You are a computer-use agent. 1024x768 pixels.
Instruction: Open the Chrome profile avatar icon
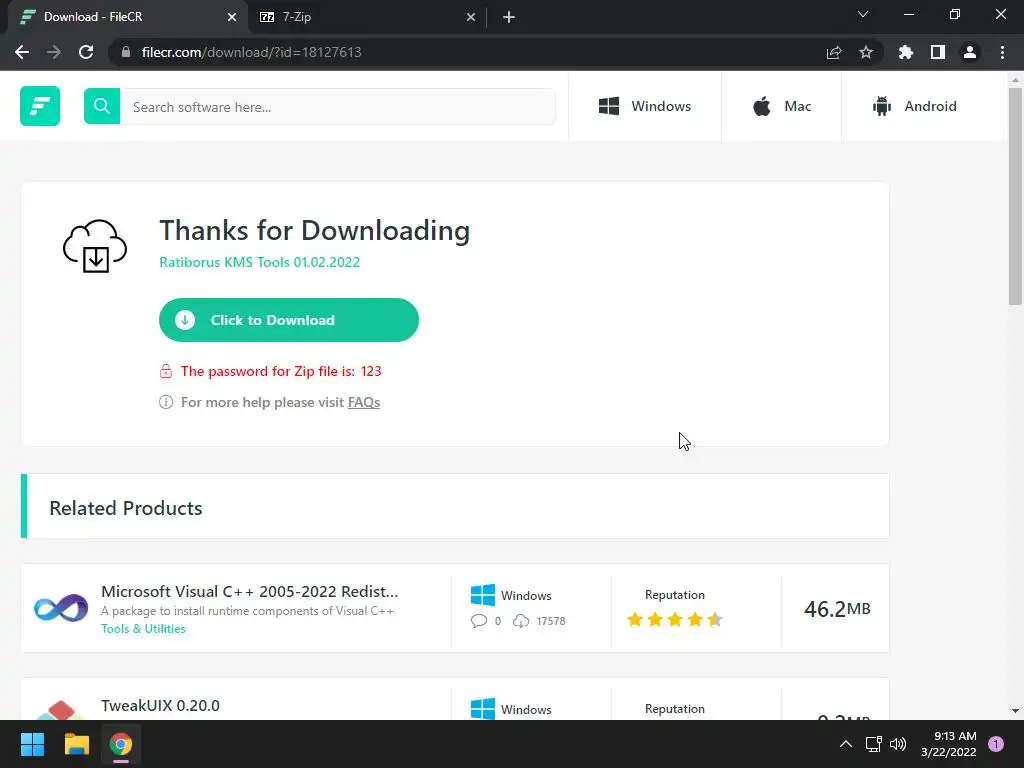tap(970, 52)
